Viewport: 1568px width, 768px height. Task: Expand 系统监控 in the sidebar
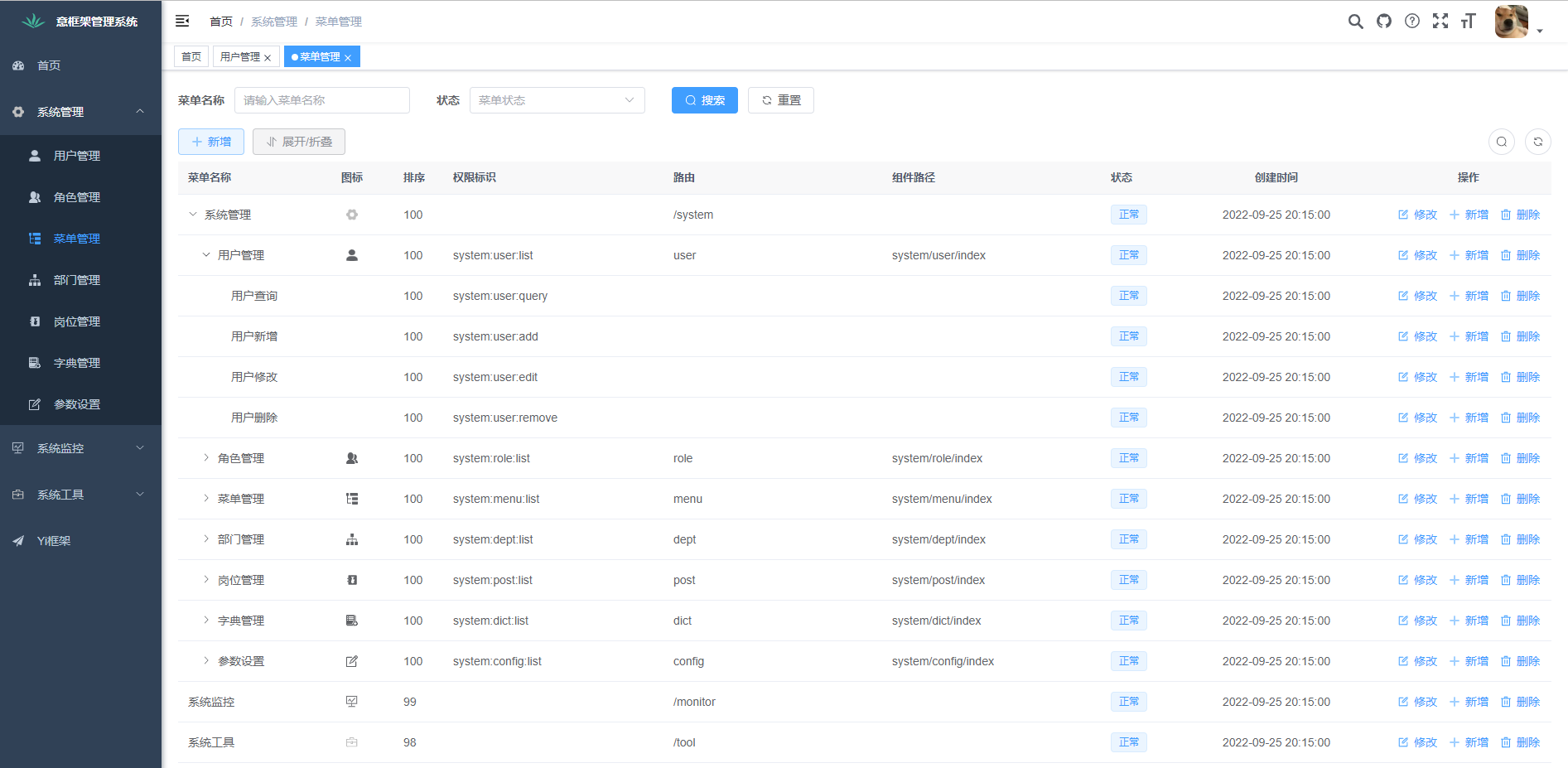(80, 448)
